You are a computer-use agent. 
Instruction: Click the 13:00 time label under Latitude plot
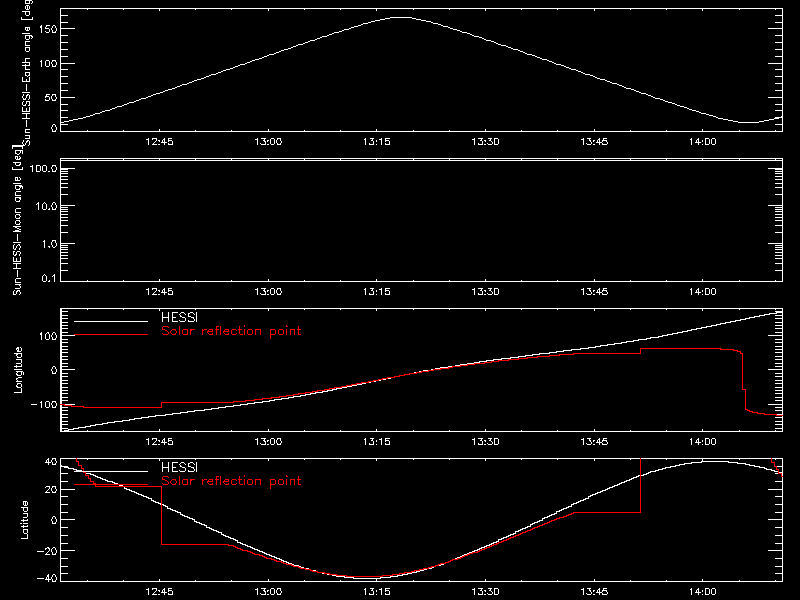268,592
